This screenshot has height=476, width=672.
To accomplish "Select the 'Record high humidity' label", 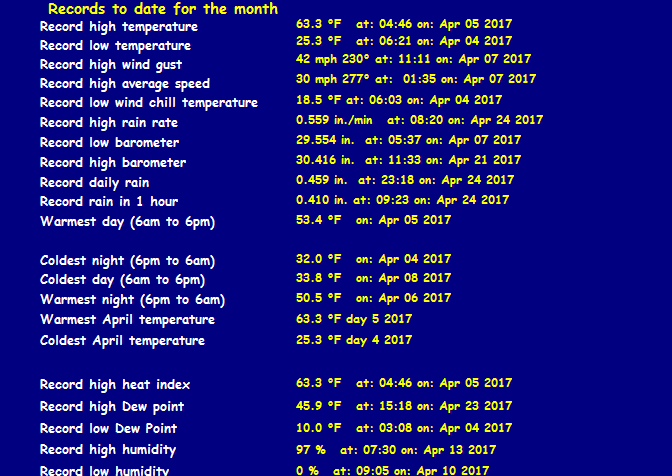I will (x=108, y=450).
